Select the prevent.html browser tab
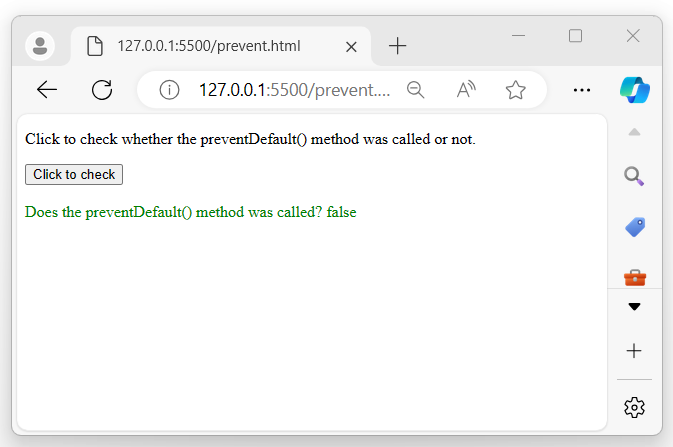 pos(208,46)
